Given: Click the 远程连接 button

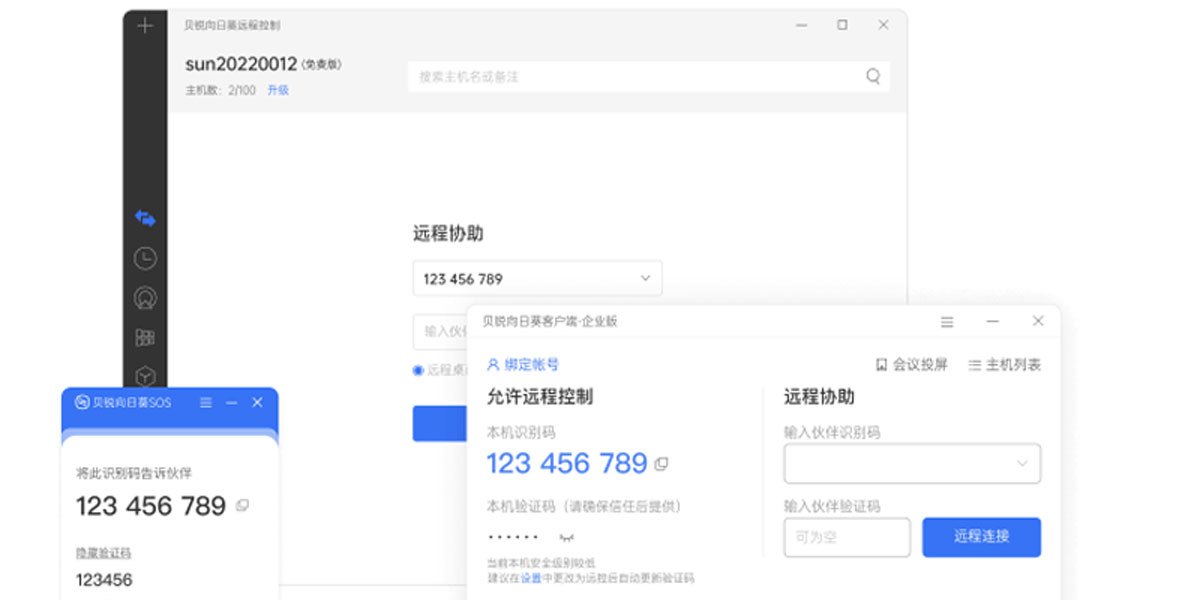Looking at the screenshot, I should 981,537.
